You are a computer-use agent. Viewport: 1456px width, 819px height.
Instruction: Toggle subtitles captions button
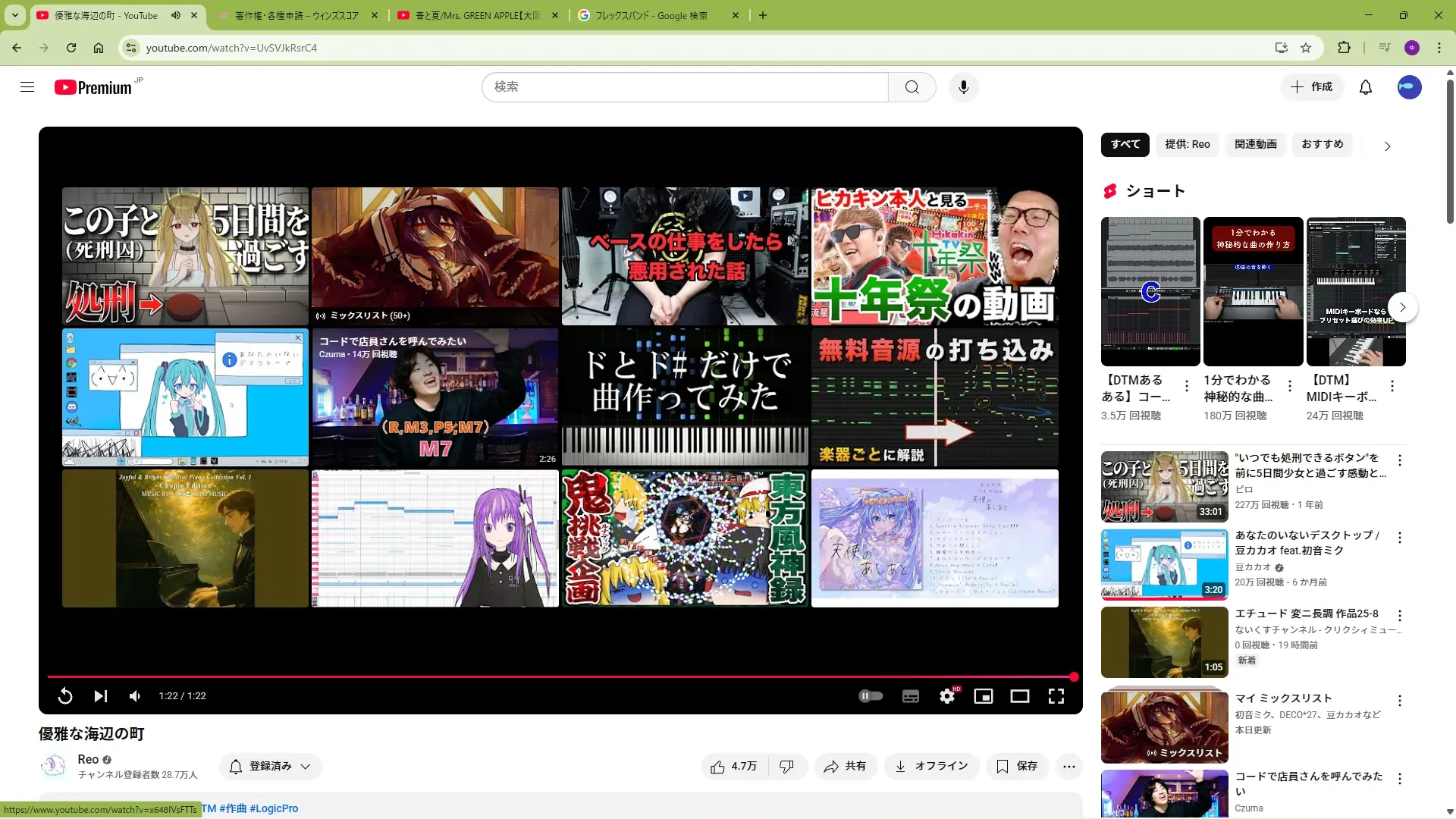pyautogui.click(x=911, y=696)
